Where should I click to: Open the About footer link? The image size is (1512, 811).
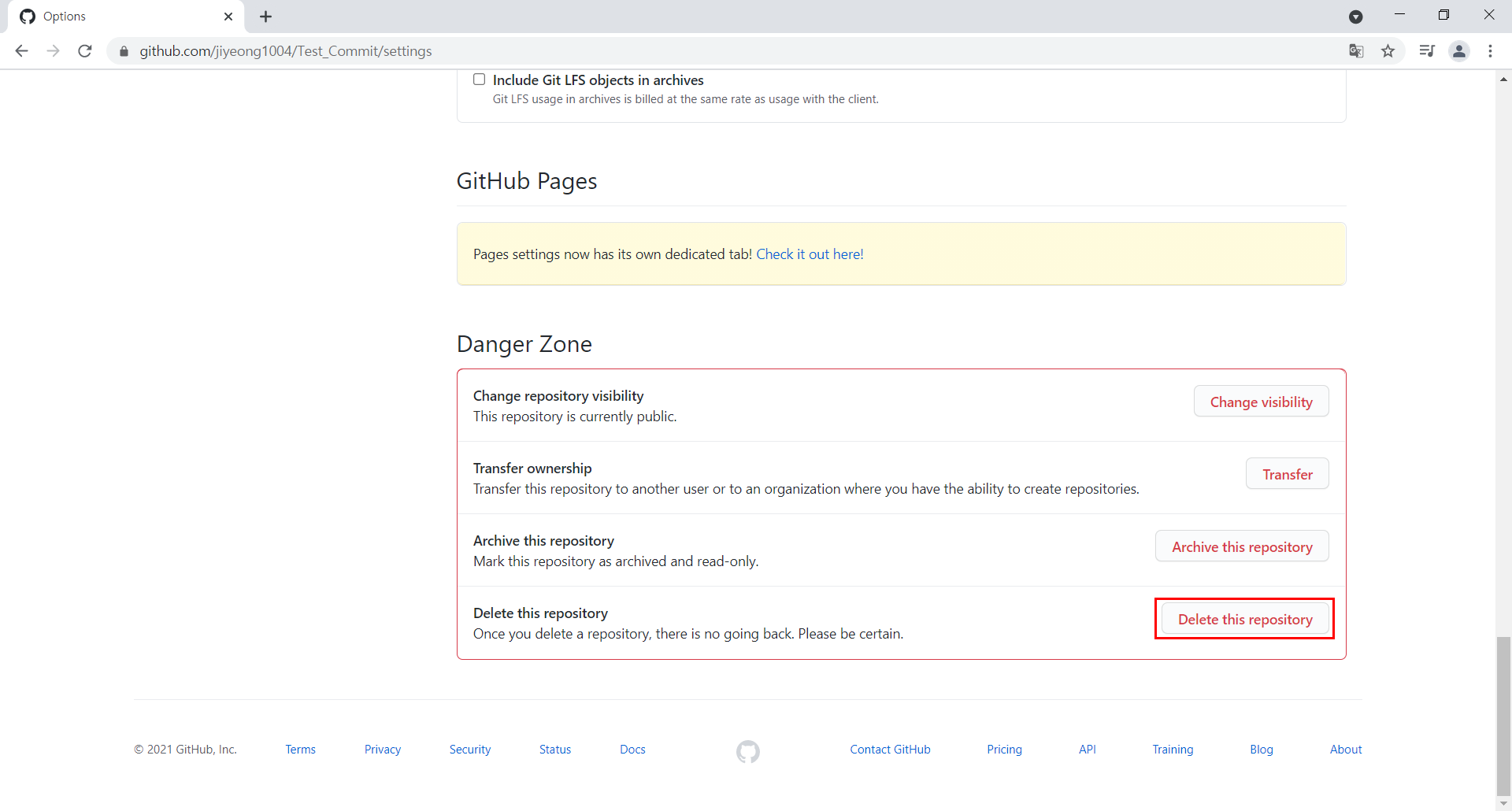1346,750
